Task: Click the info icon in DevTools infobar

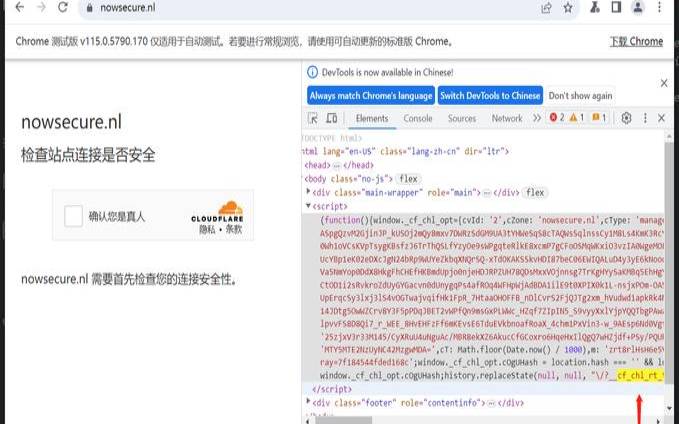Action: (312, 72)
